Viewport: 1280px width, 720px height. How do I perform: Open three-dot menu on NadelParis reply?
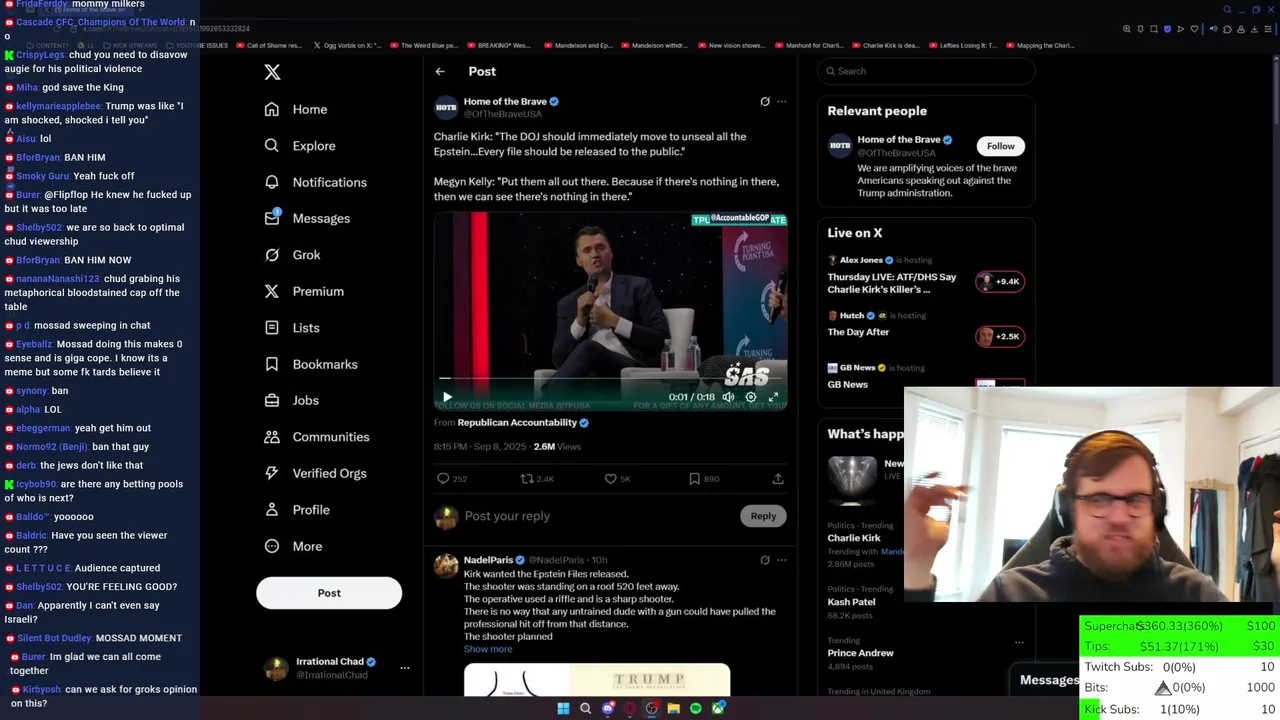(782, 560)
